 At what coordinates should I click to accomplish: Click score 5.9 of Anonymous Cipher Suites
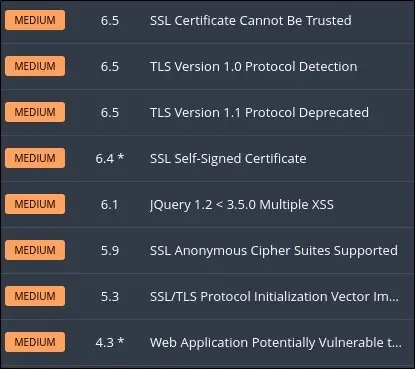(110, 251)
